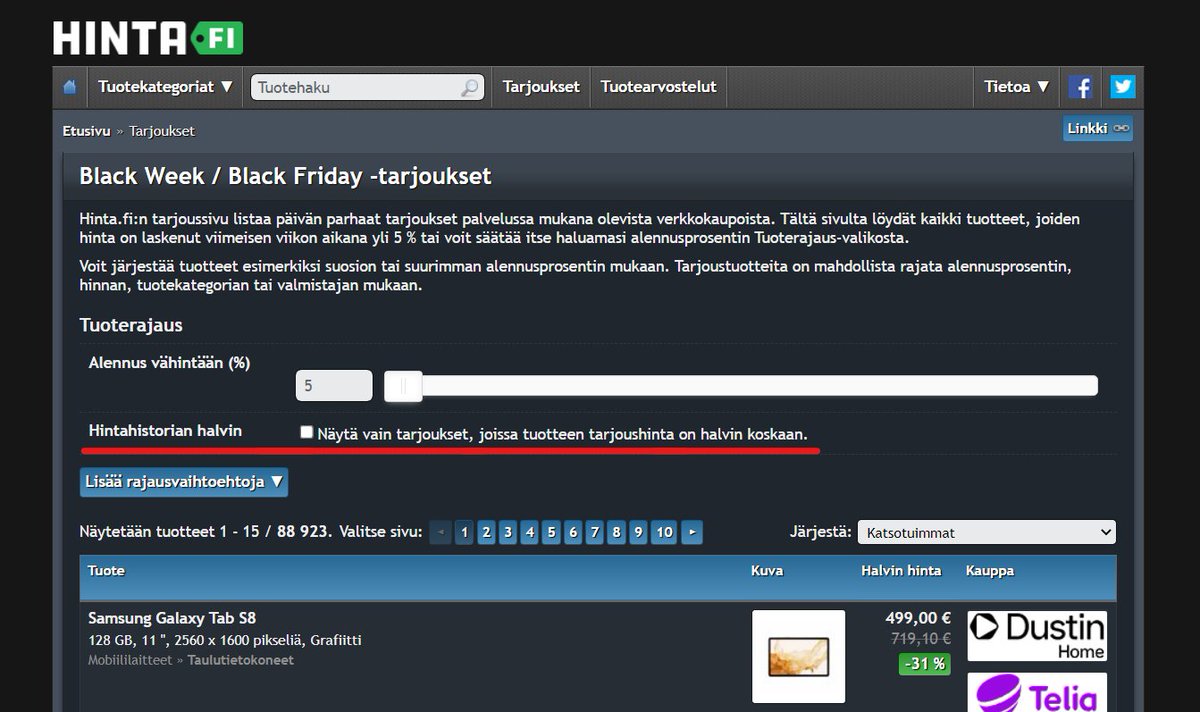Expand the Tuotekategoriat menu
Screen dimensions: 1200x712
tap(165, 87)
